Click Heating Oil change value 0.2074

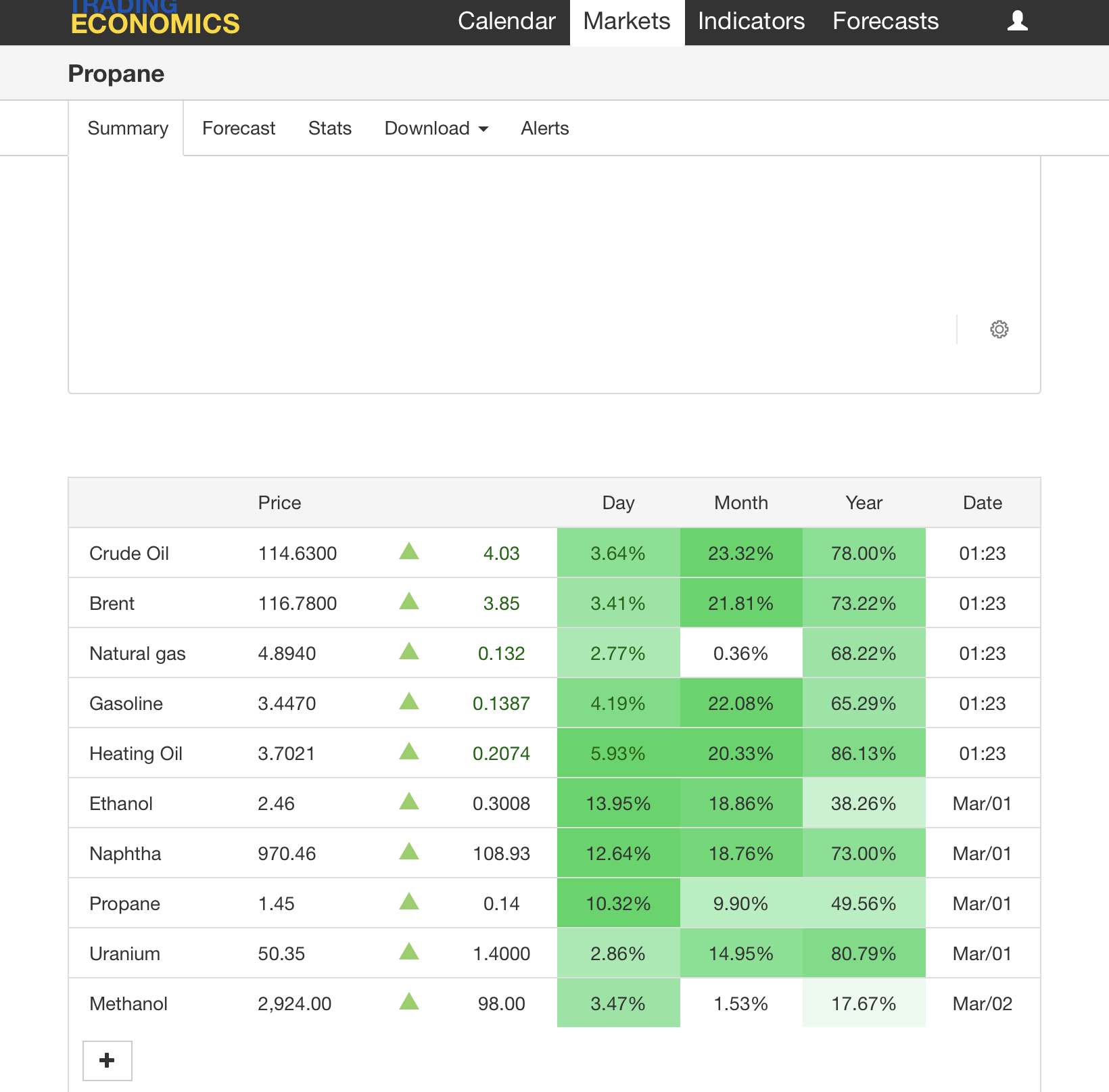coord(501,754)
